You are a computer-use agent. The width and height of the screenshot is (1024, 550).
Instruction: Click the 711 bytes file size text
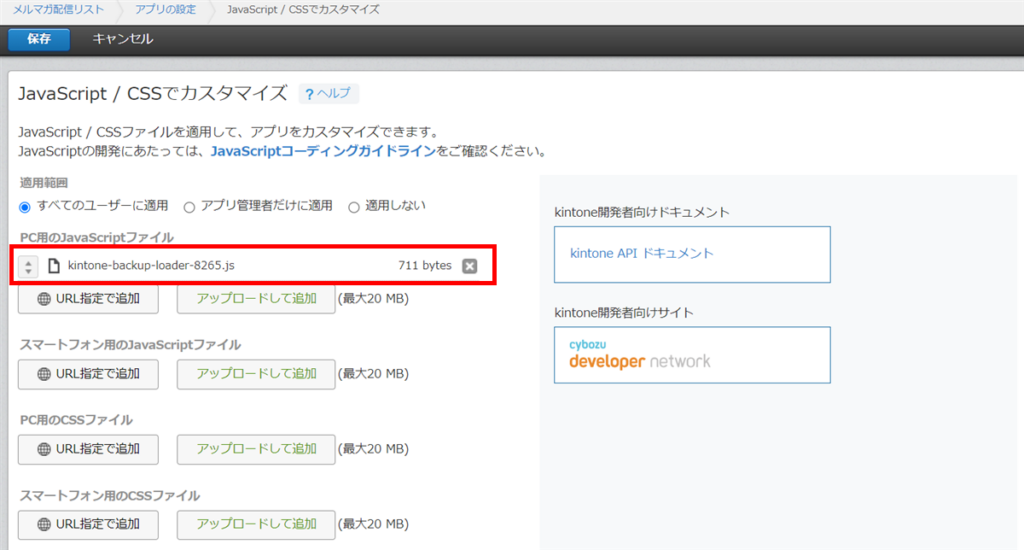tap(424, 265)
